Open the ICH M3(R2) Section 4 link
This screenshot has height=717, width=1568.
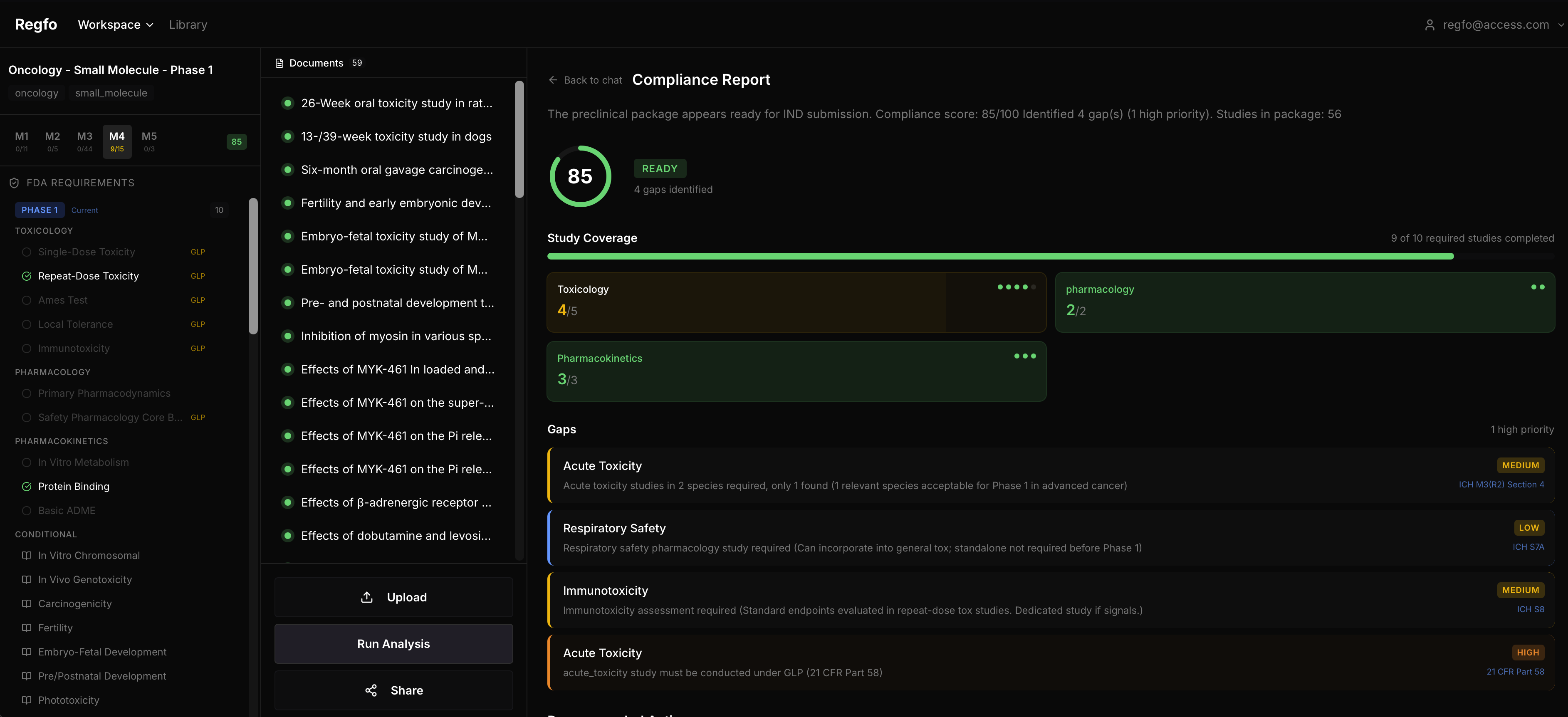pyautogui.click(x=1501, y=485)
